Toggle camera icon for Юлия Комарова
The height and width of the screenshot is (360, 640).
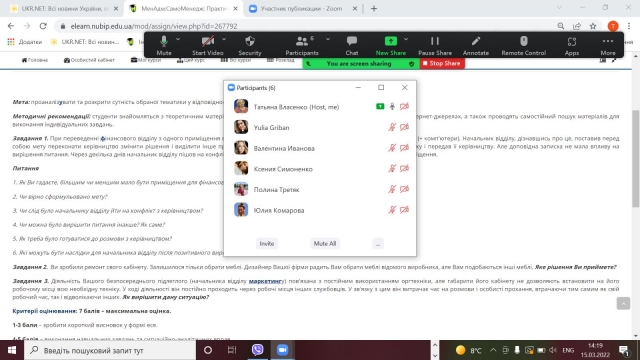click(x=404, y=210)
